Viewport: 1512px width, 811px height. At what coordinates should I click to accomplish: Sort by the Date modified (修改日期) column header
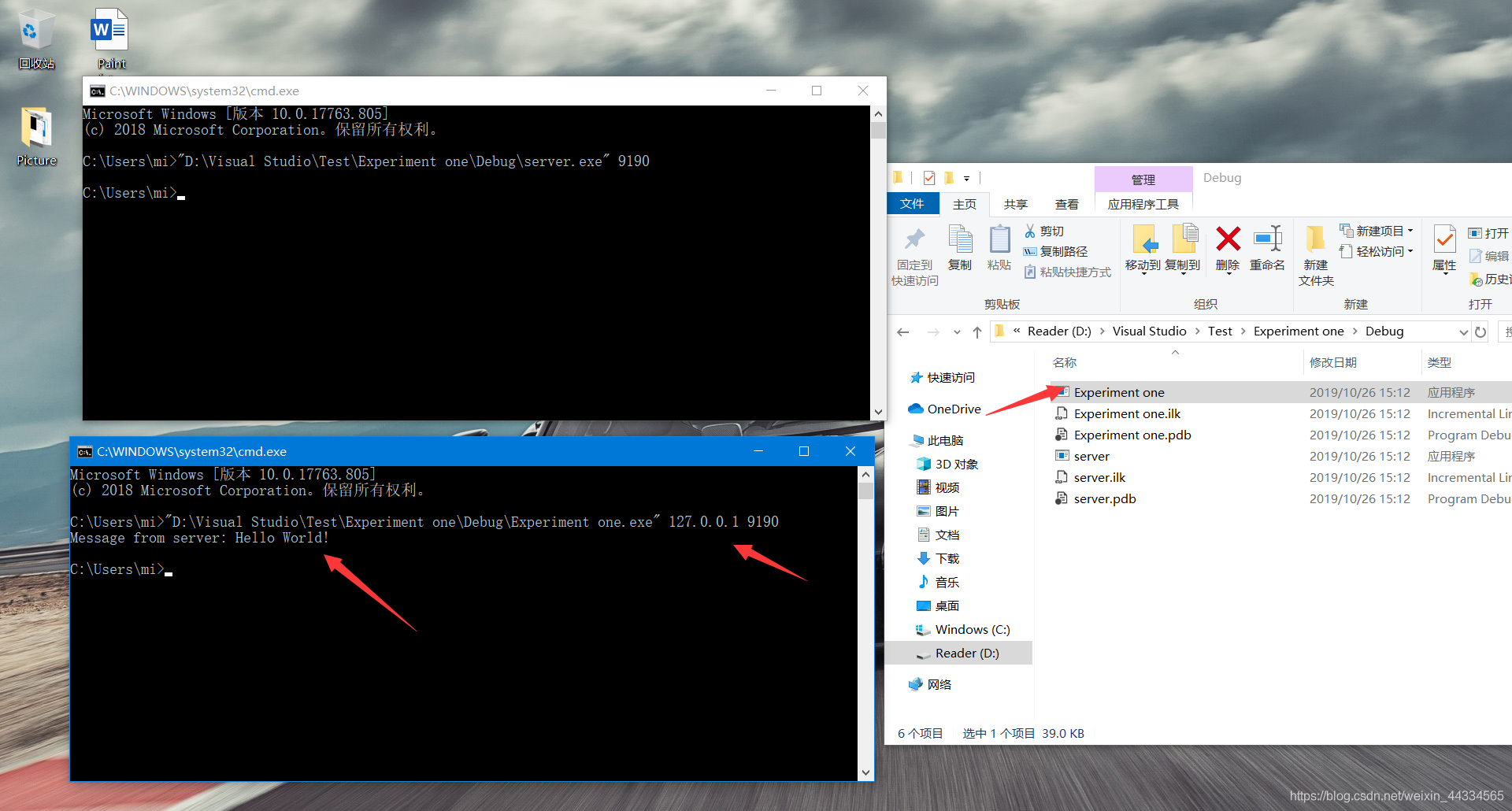(1332, 362)
